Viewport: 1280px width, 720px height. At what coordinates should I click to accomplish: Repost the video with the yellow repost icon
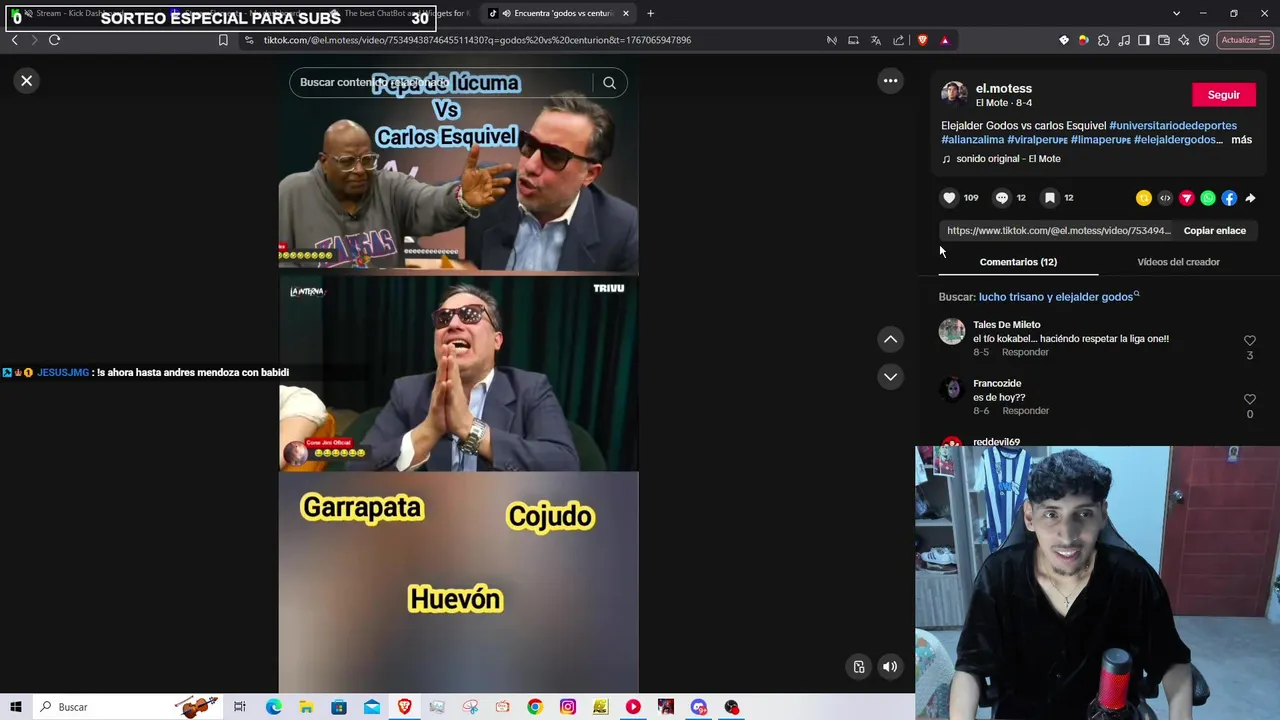coord(1144,198)
